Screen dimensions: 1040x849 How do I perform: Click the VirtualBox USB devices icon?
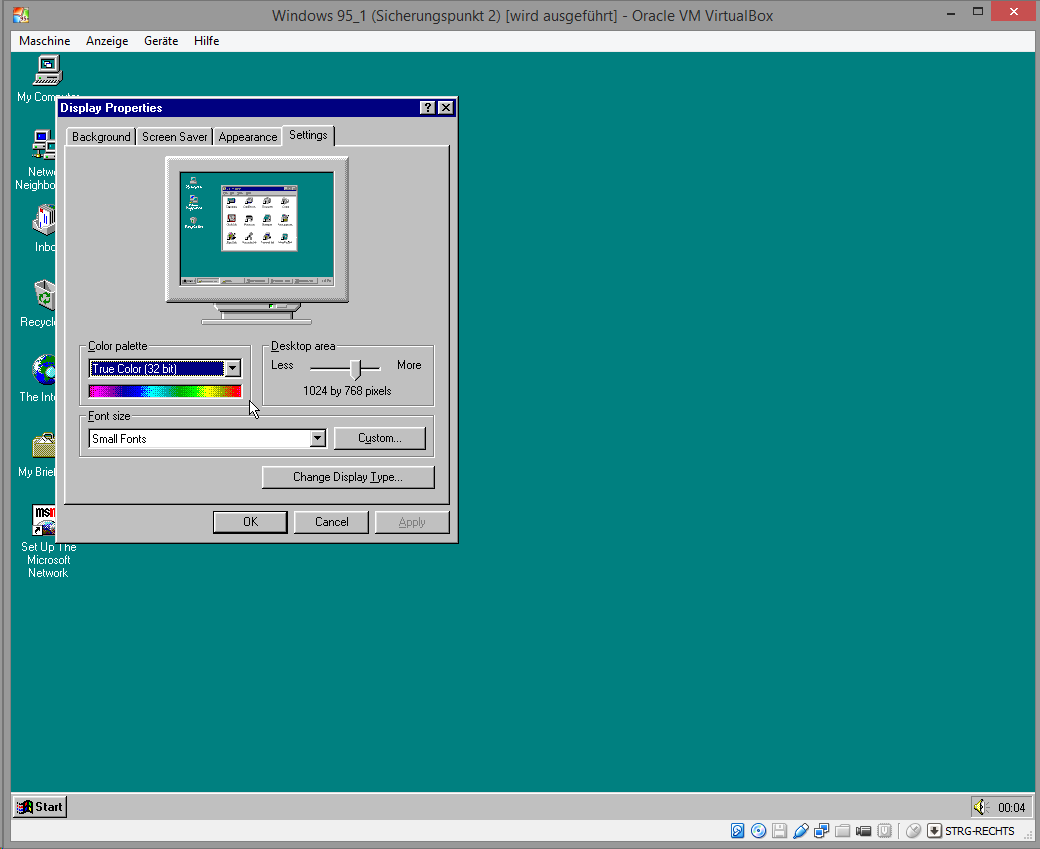pos(801,830)
